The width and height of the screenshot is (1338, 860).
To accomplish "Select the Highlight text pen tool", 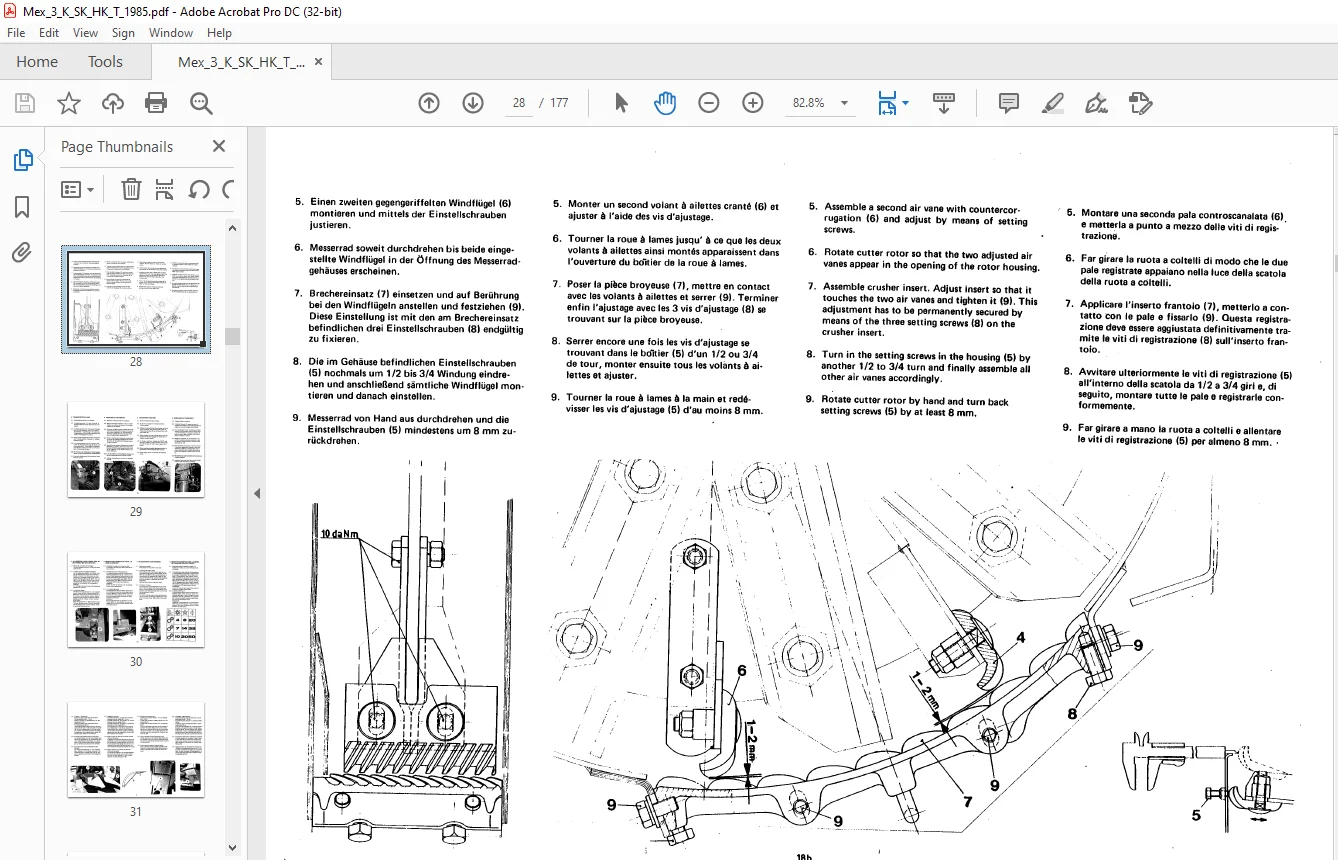I will click(x=1053, y=103).
